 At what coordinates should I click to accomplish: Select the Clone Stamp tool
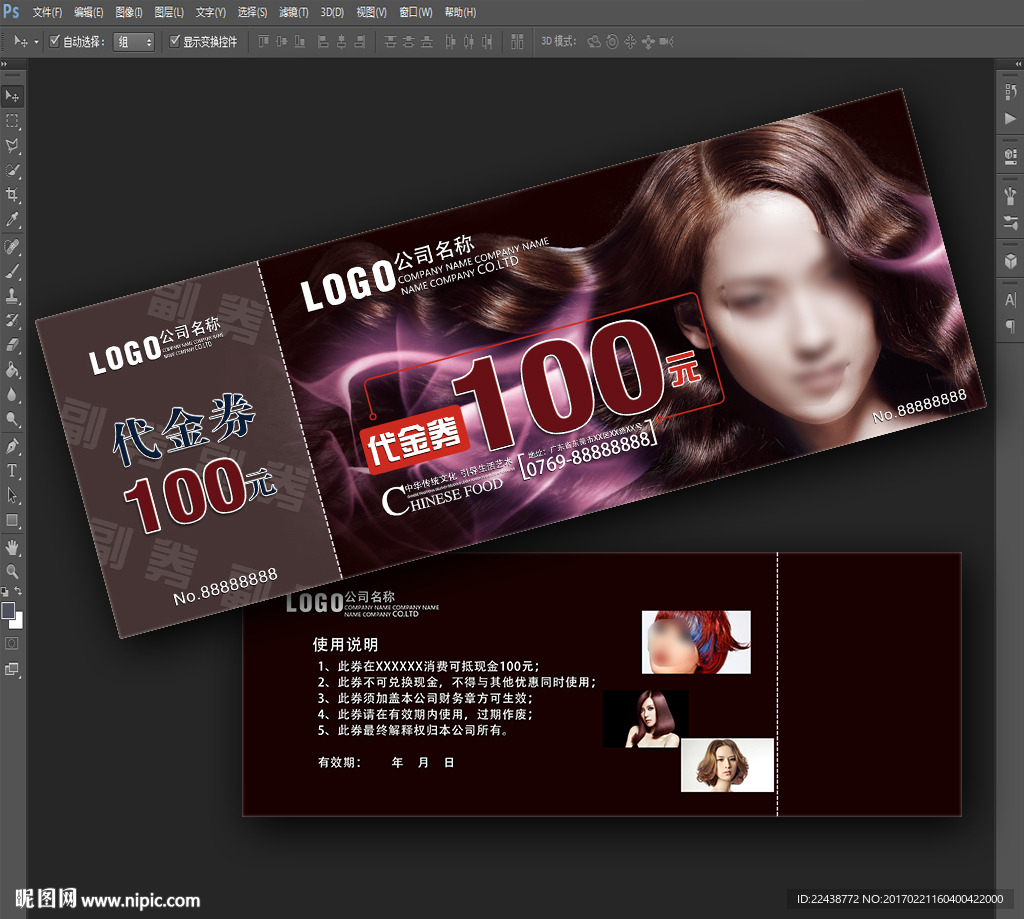pos(12,295)
